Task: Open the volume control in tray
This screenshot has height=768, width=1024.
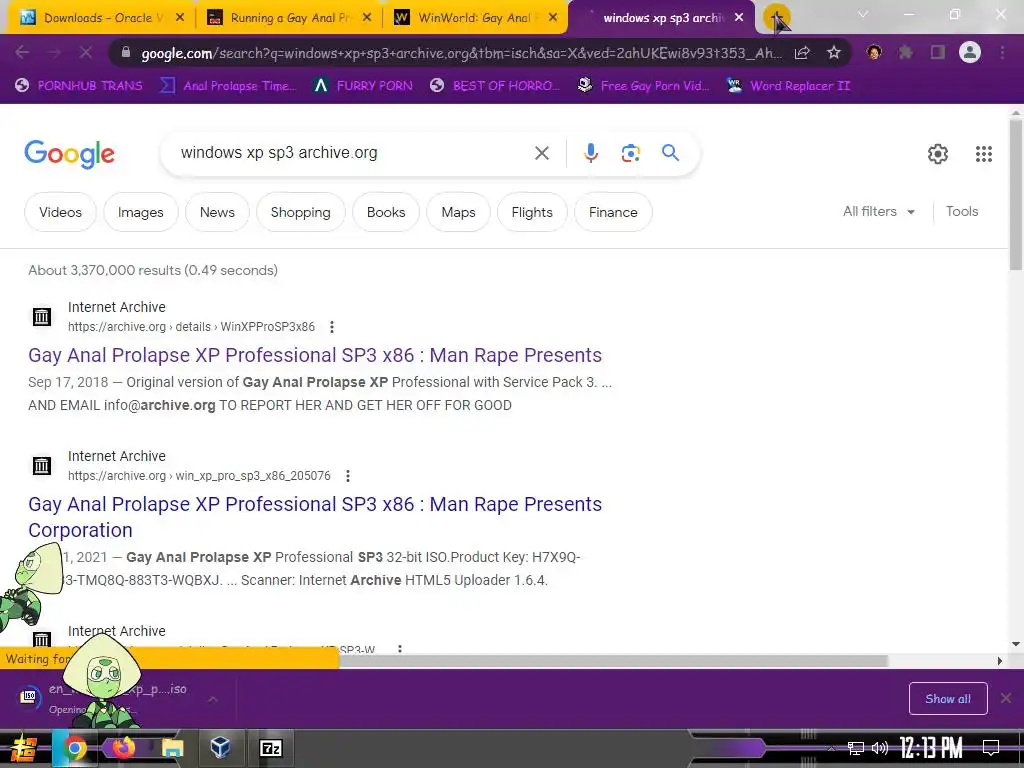Action: [x=880, y=748]
